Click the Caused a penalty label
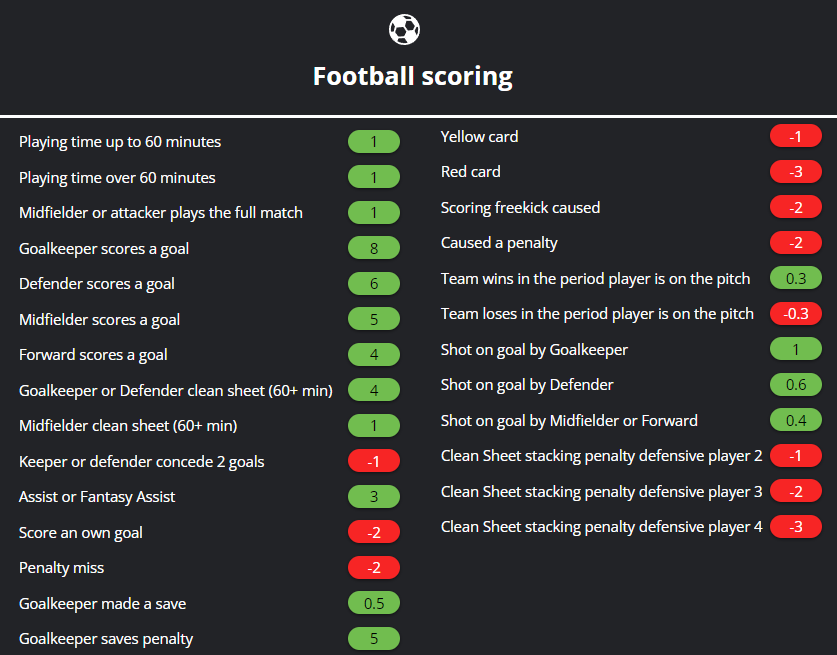The height and width of the screenshot is (655, 837). click(x=499, y=243)
